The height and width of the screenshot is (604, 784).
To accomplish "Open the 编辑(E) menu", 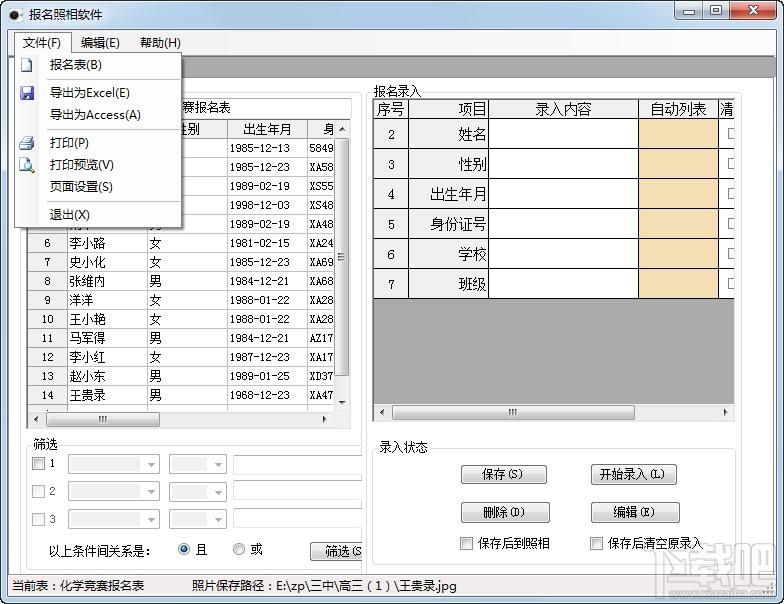I will [x=100, y=43].
